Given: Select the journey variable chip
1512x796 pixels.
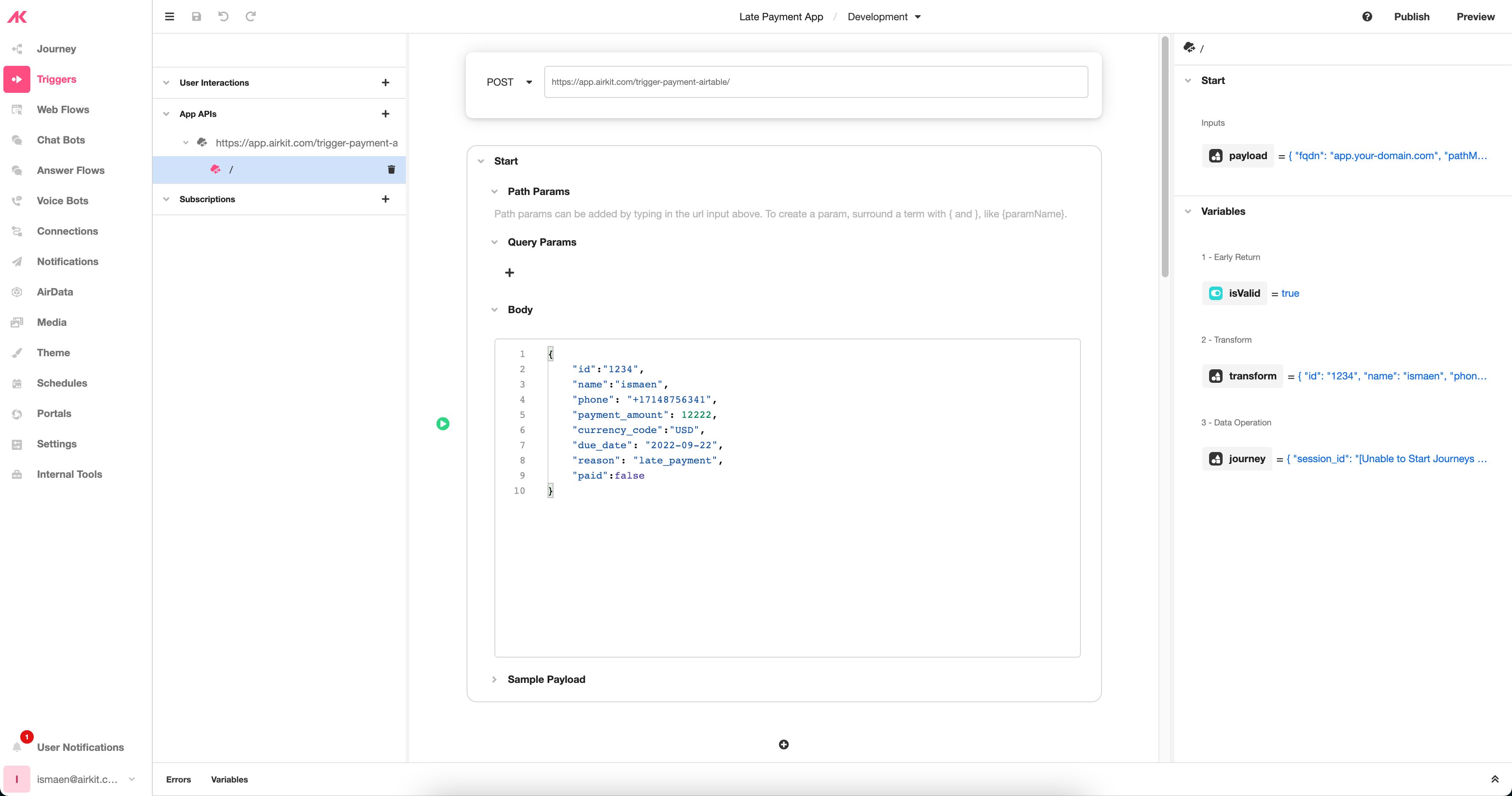Looking at the screenshot, I should pyautogui.click(x=1237, y=458).
